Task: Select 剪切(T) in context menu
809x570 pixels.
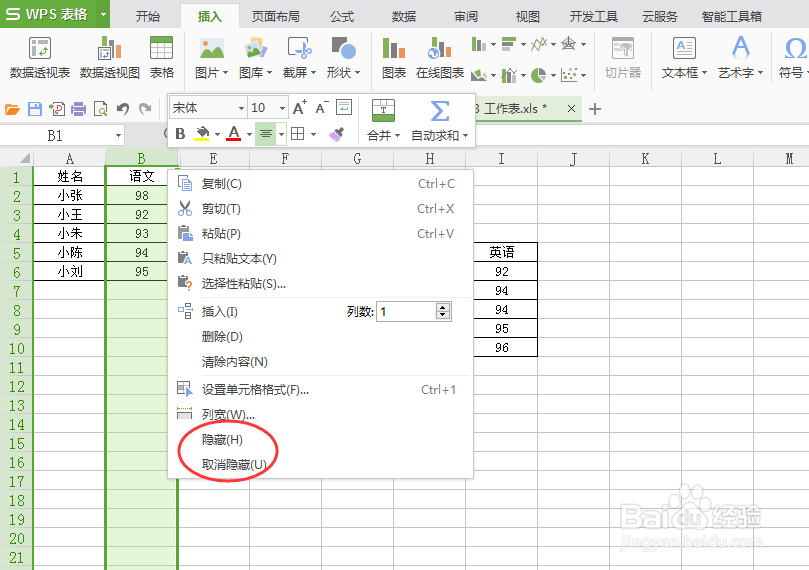Action: pyautogui.click(x=320, y=208)
